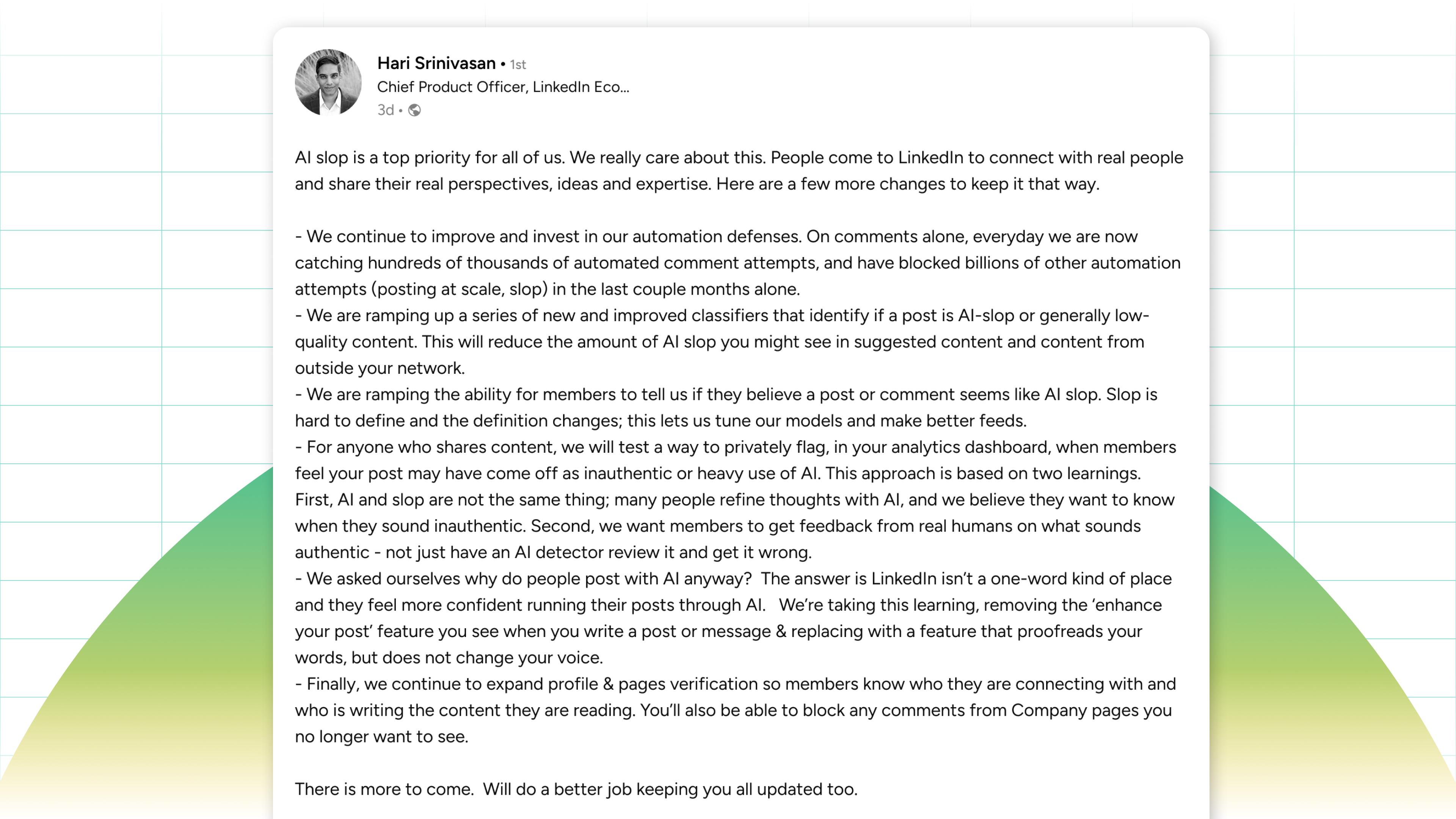The width and height of the screenshot is (1456, 819).
Task: Select the 1st degree connection badge
Action: point(518,65)
